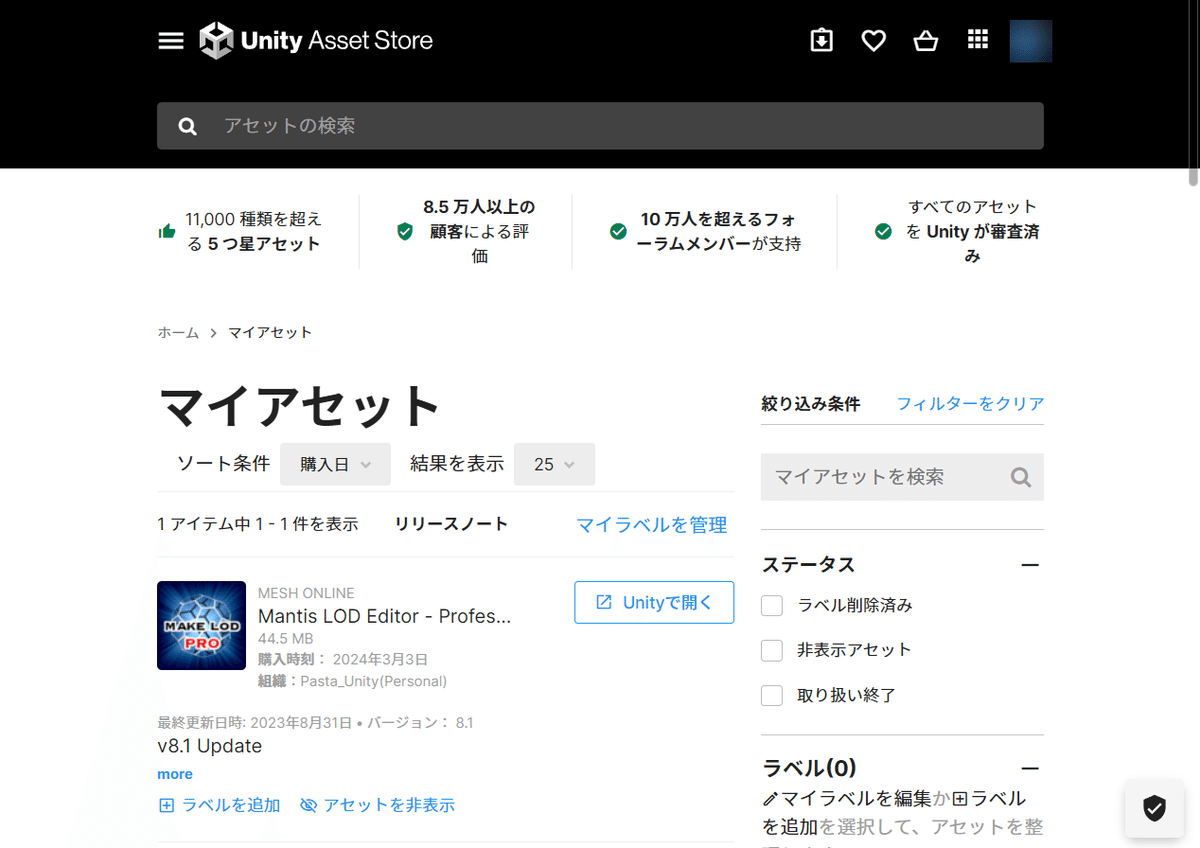Enable the 取り扱い終了 filter
The height and width of the screenshot is (848, 1200).
[x=771, y=695]
